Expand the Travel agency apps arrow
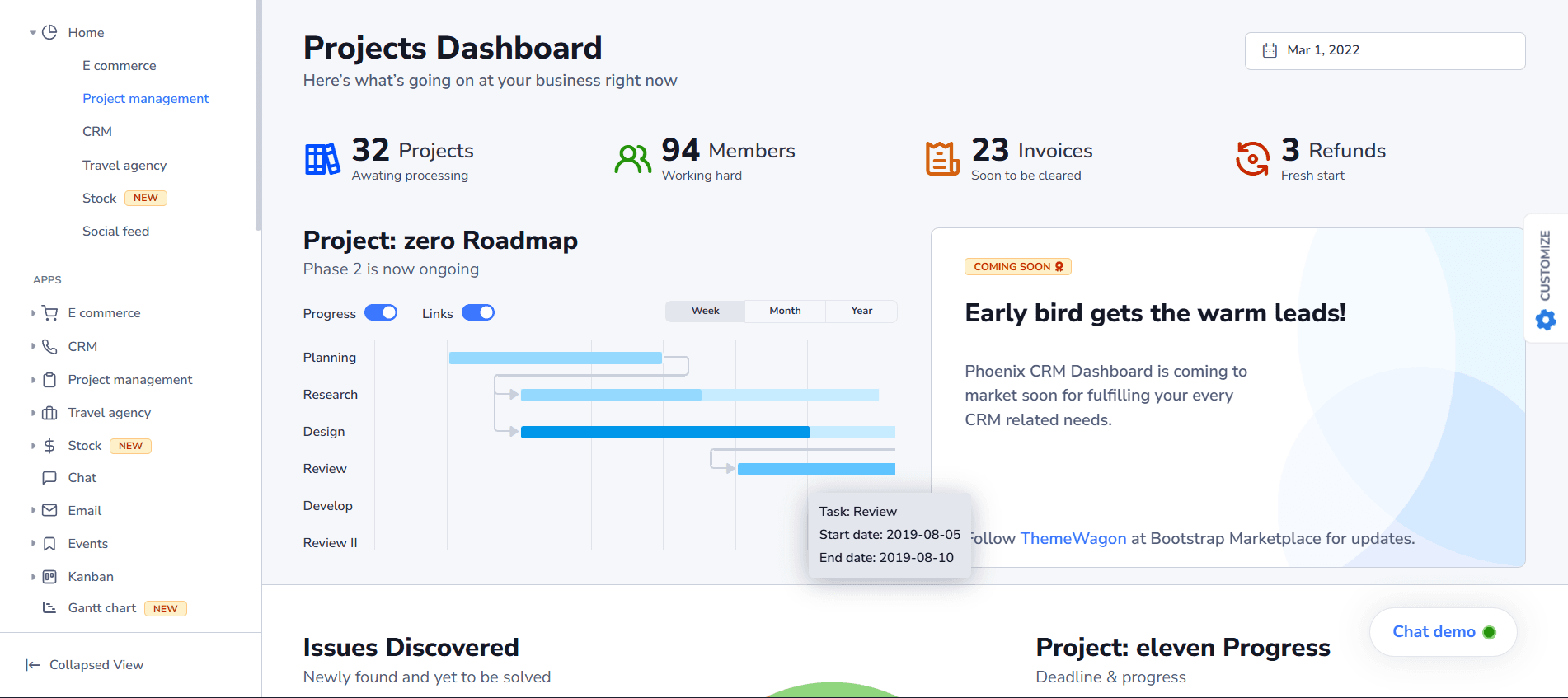Screen dimensions: 1568x698 coord(33,413)
